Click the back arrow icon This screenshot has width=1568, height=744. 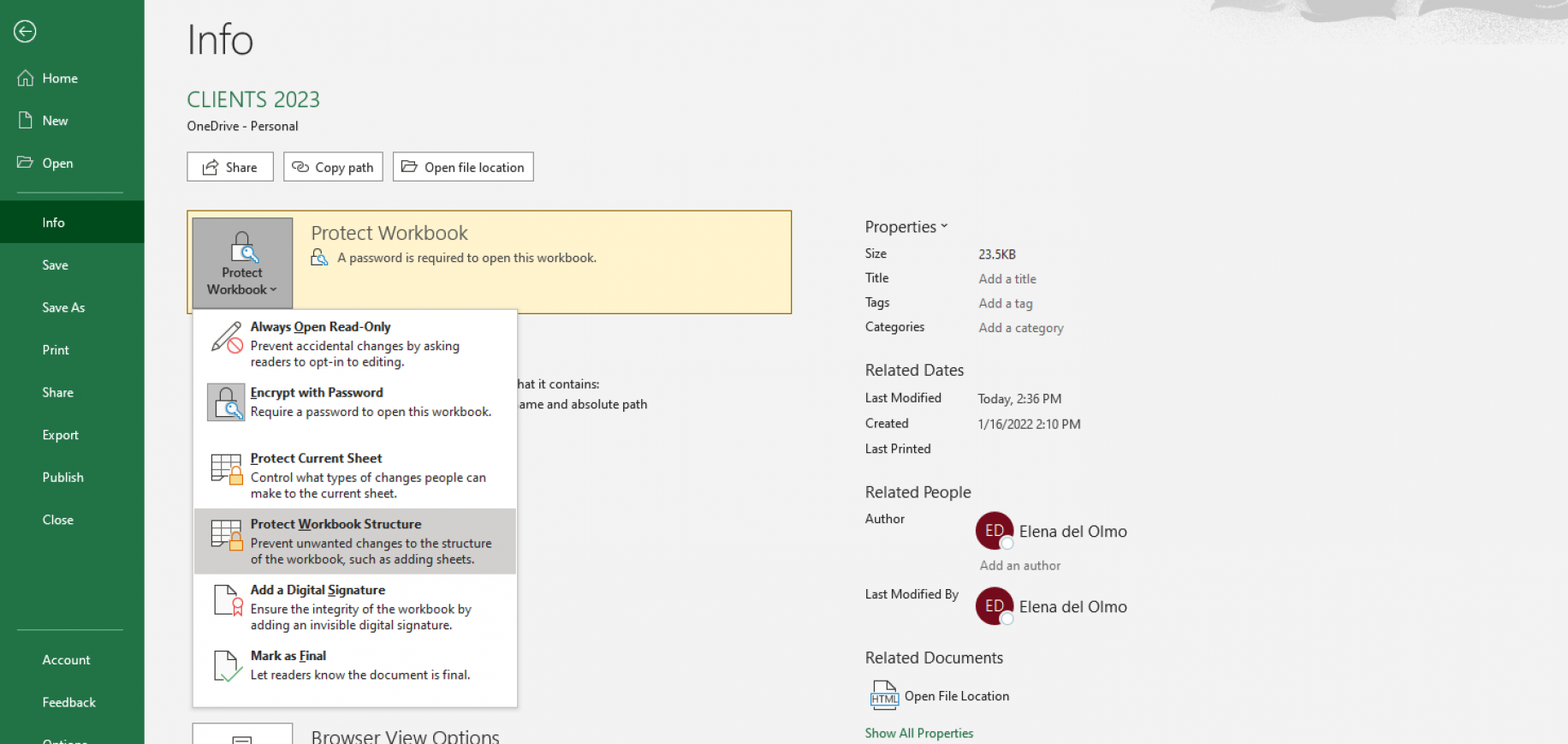point(25,32)
